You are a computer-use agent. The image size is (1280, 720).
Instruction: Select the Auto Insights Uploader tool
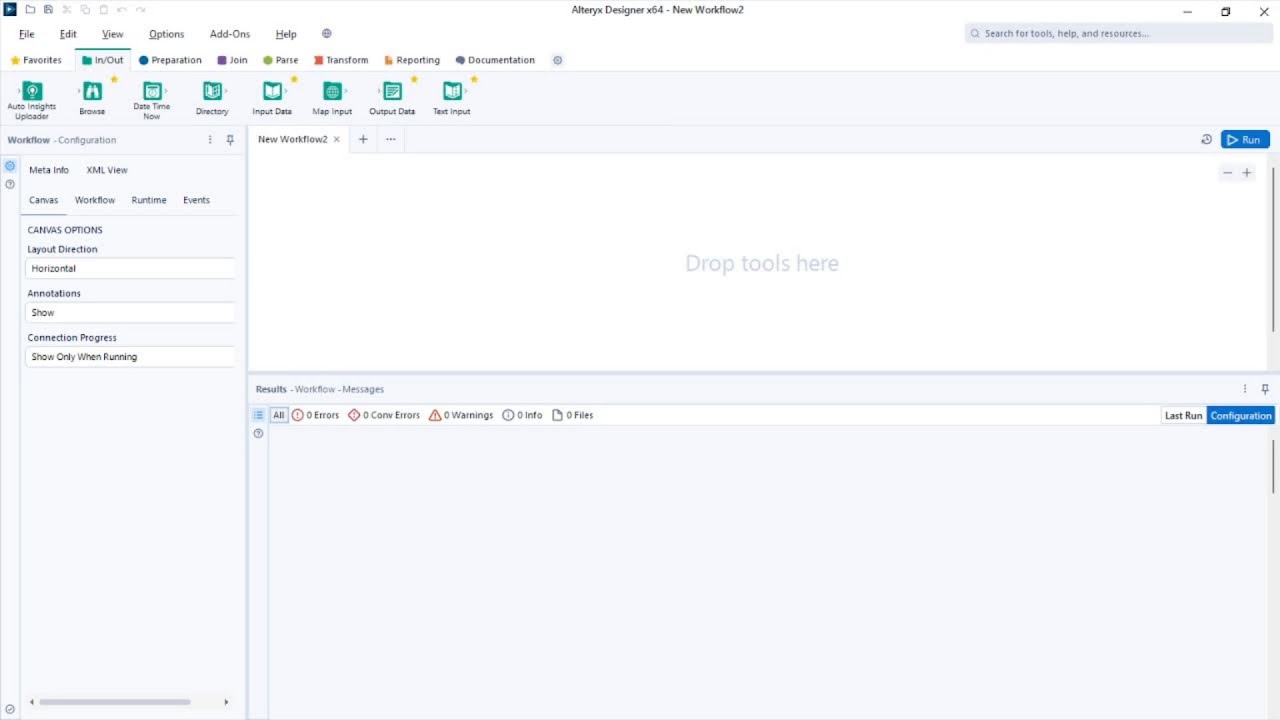32,99
